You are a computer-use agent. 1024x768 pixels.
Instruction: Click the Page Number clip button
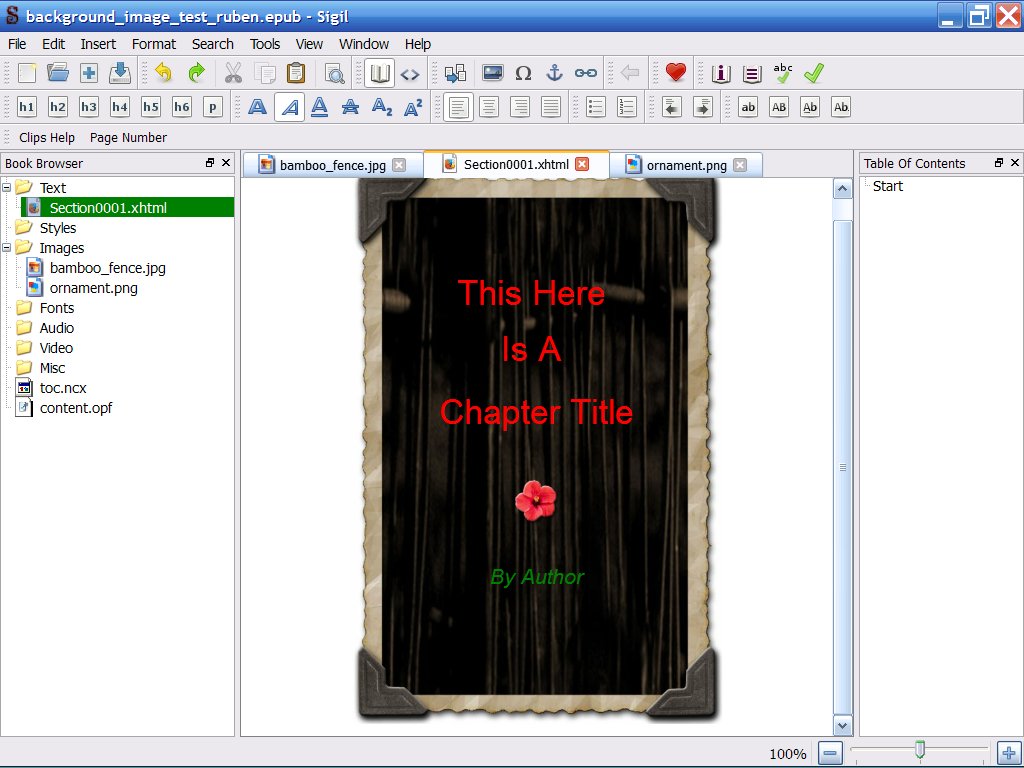pos(128,138)
